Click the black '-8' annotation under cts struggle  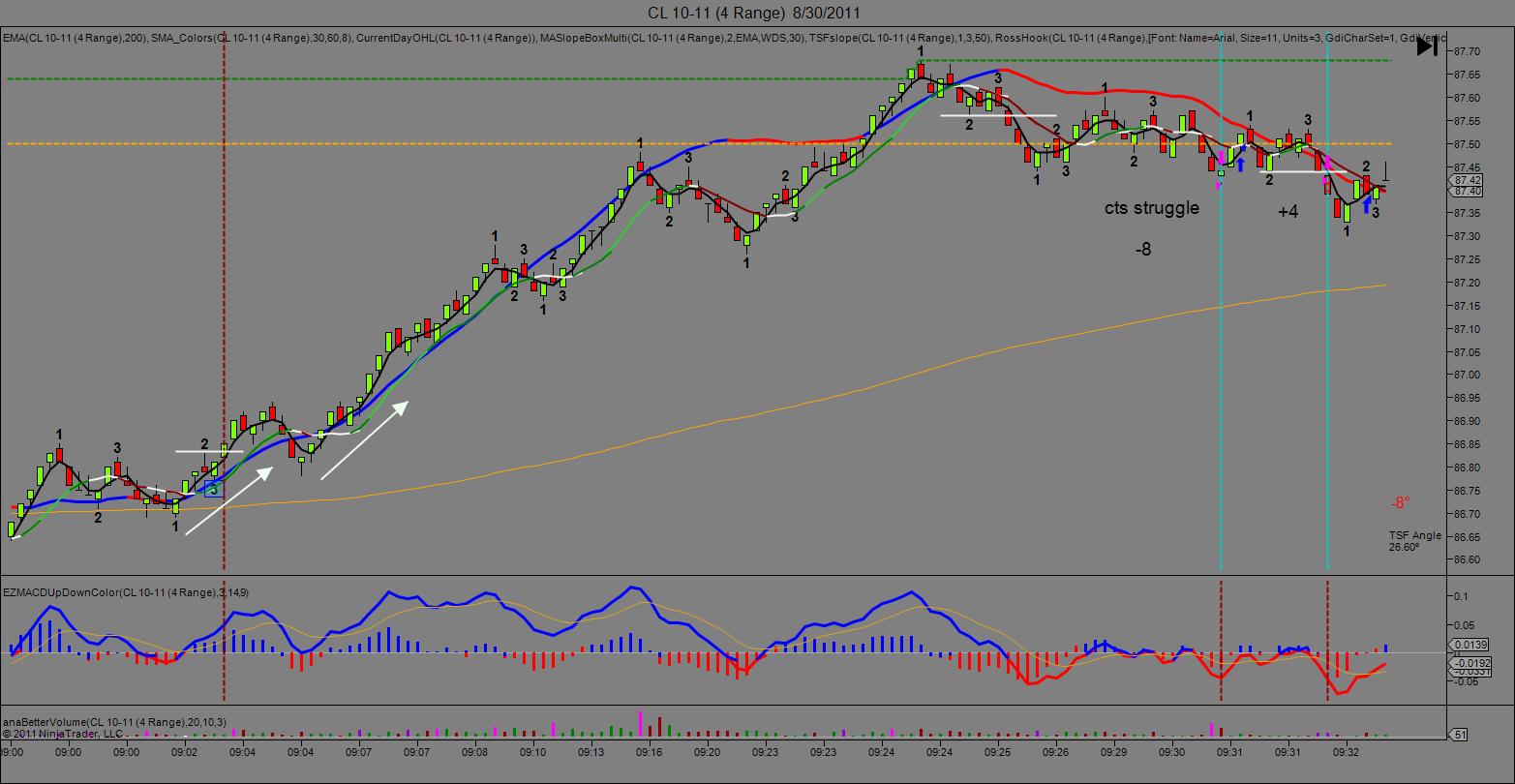[1143, 250]
